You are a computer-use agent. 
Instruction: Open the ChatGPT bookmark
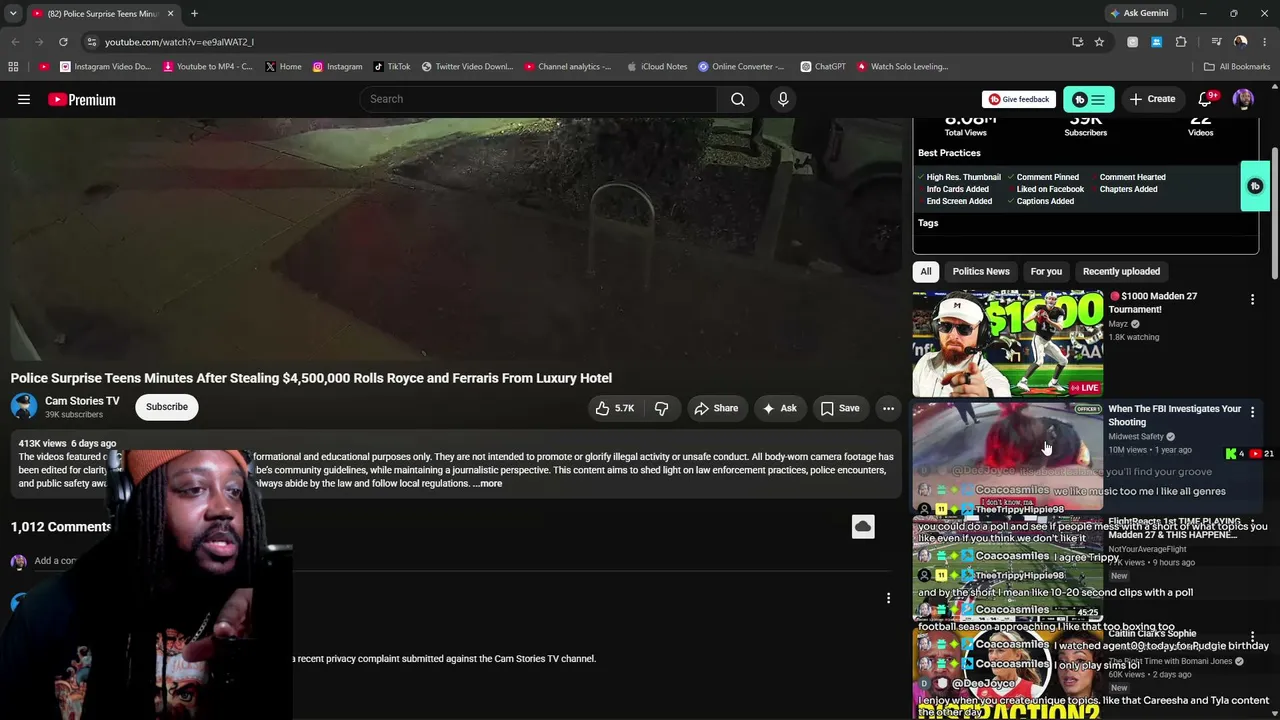823,67
